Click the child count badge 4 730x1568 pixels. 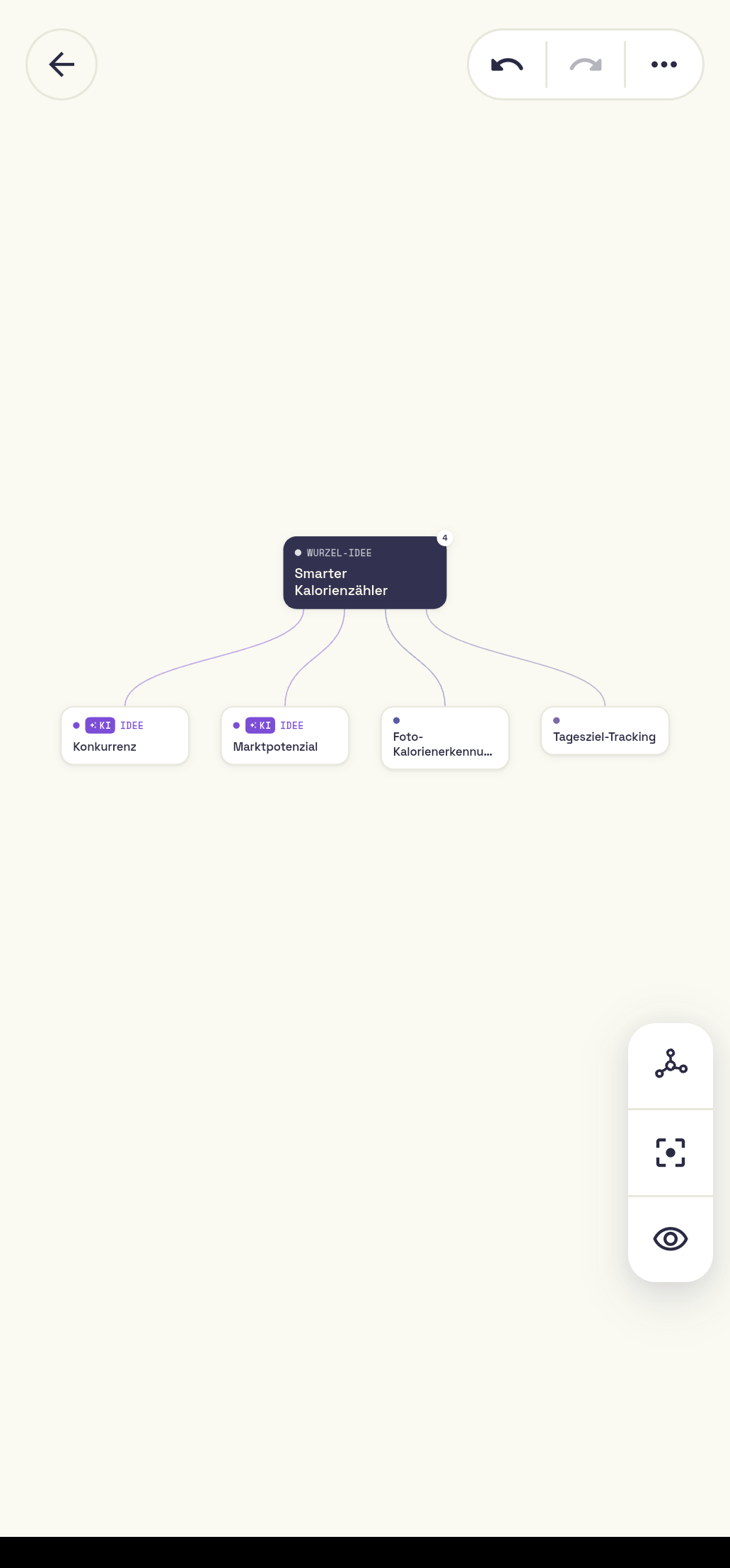click(x=445, y=538)
